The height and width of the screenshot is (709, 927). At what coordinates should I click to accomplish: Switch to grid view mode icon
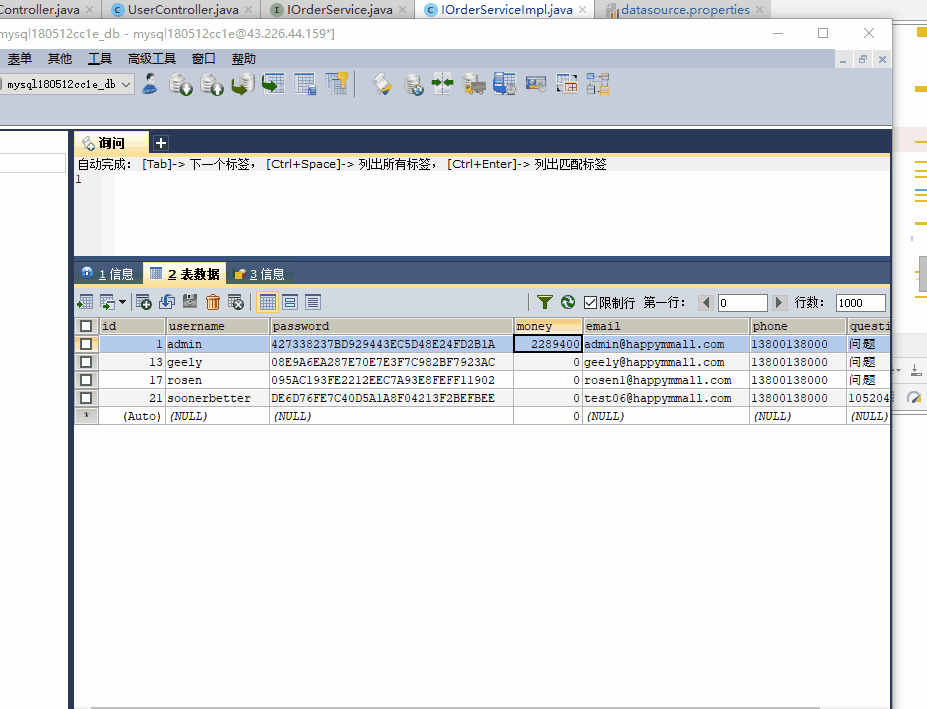point(267,302)
